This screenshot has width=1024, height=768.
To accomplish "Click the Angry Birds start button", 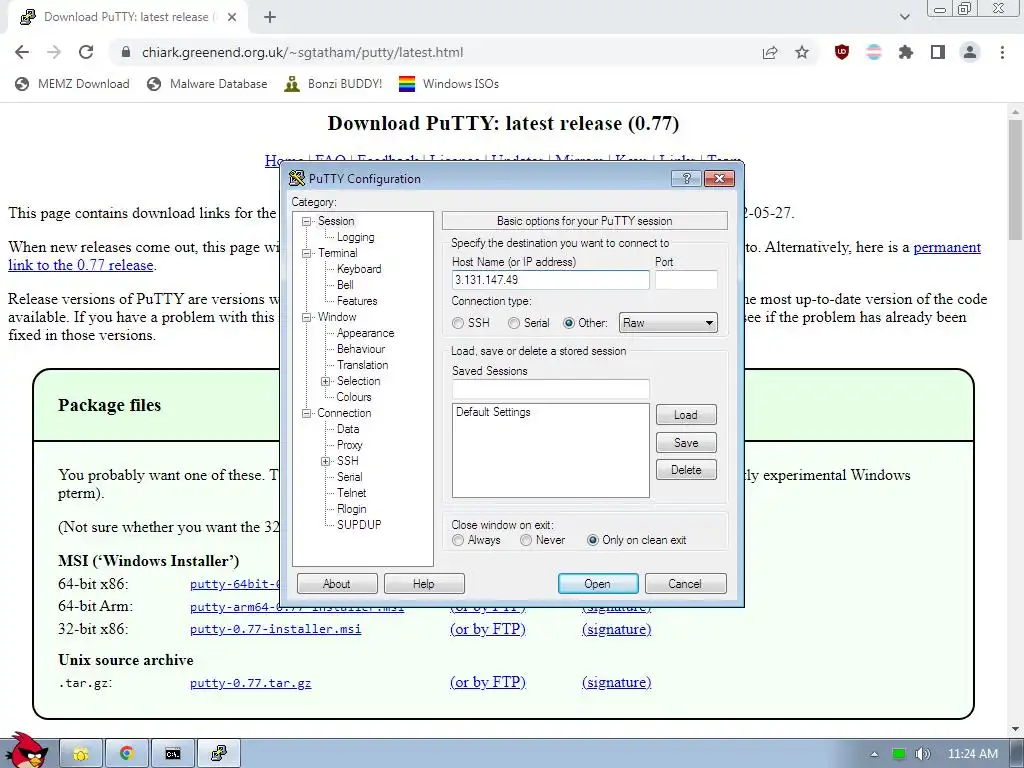I will (x=27, y=750).
